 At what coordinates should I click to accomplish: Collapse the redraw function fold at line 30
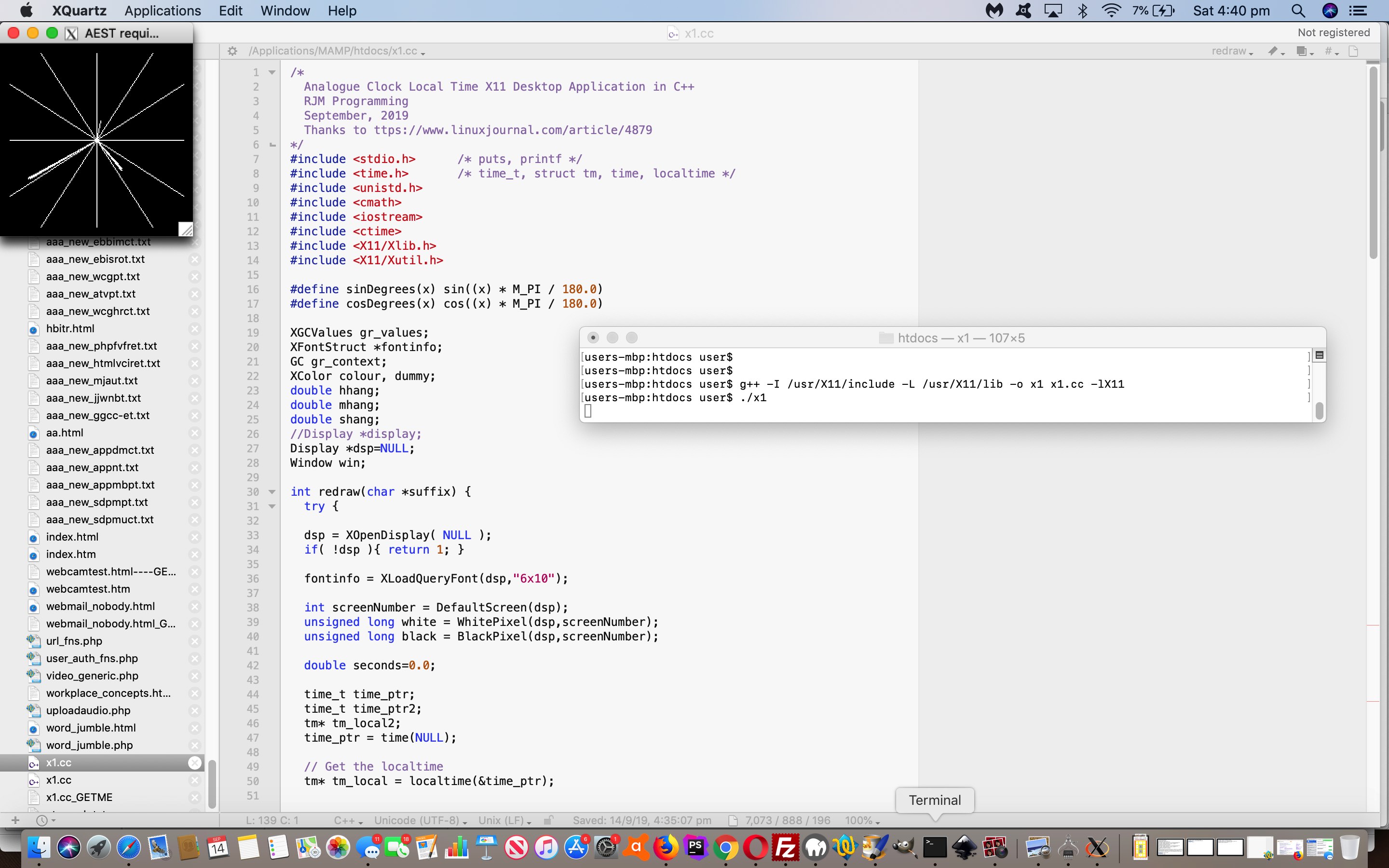click(272, 492)
